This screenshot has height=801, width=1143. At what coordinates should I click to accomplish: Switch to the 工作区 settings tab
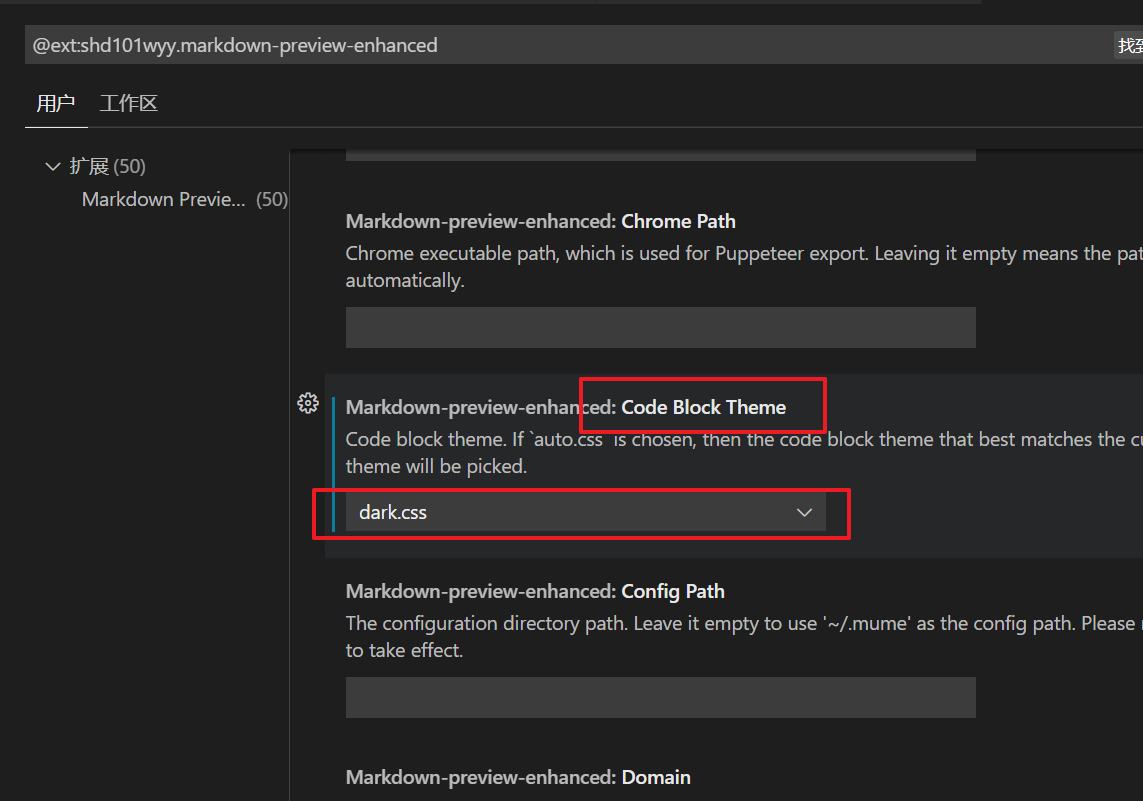pyautogui.click(x=128, y=103)
